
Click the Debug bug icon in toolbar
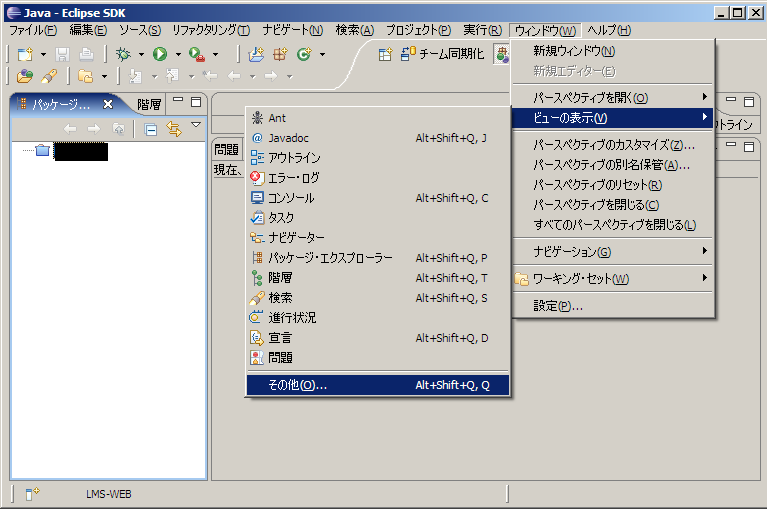125,54
